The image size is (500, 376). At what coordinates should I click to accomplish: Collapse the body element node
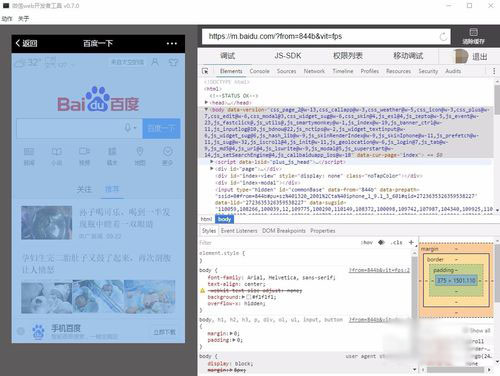click(206, 109)
